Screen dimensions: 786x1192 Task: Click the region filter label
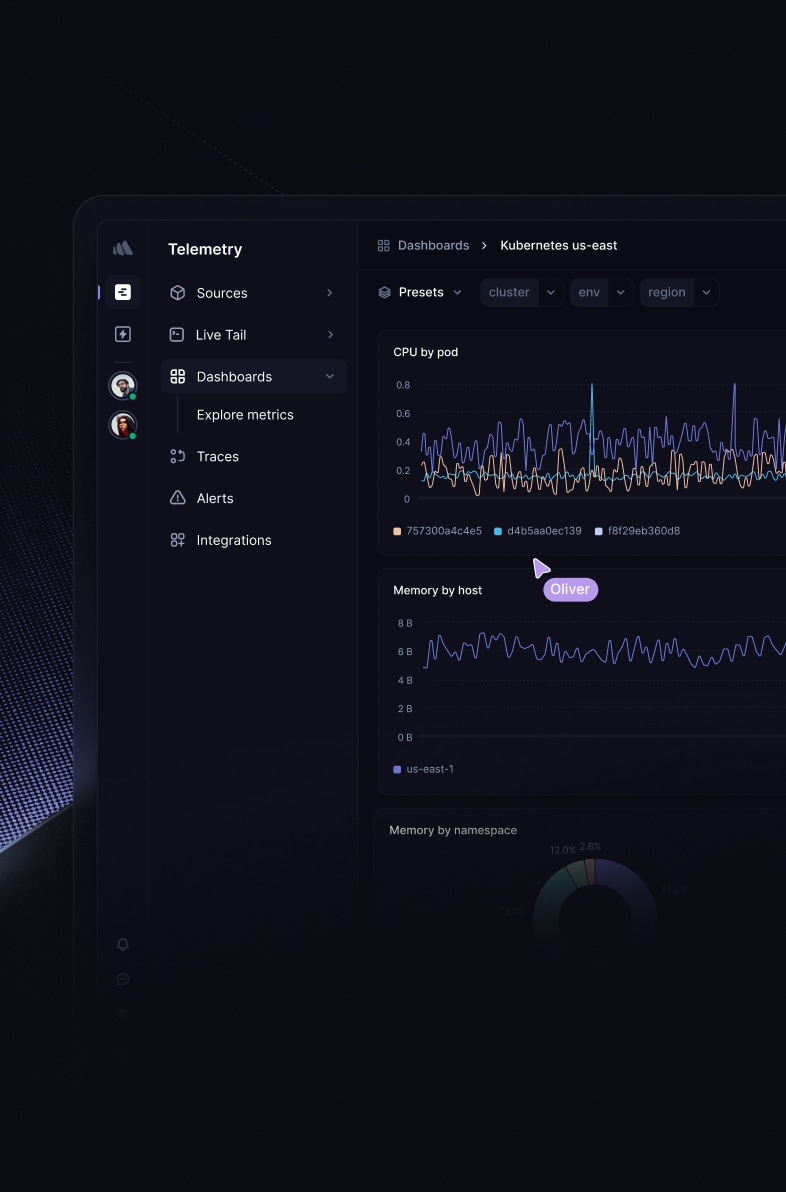pyautogui.click(x=667, y=292)
